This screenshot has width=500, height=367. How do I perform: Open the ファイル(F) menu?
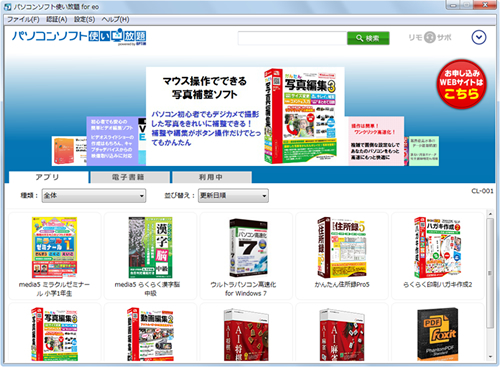[x=23, y=20]
